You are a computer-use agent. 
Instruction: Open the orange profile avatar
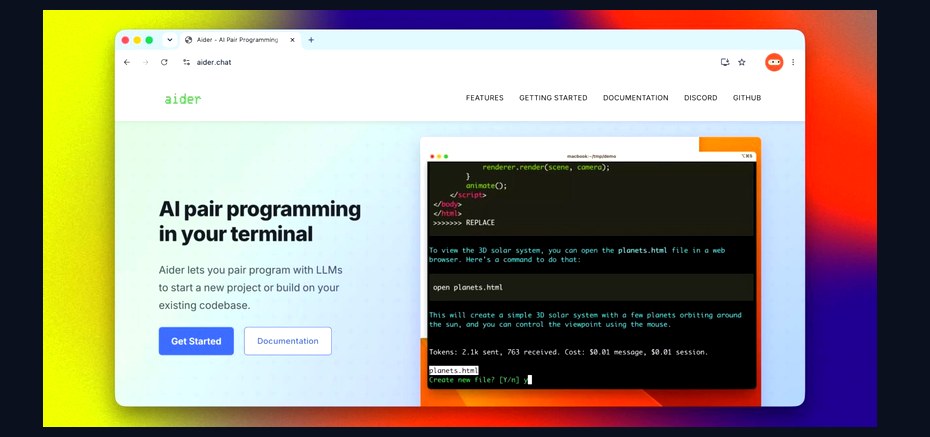(x=774, y=62)
